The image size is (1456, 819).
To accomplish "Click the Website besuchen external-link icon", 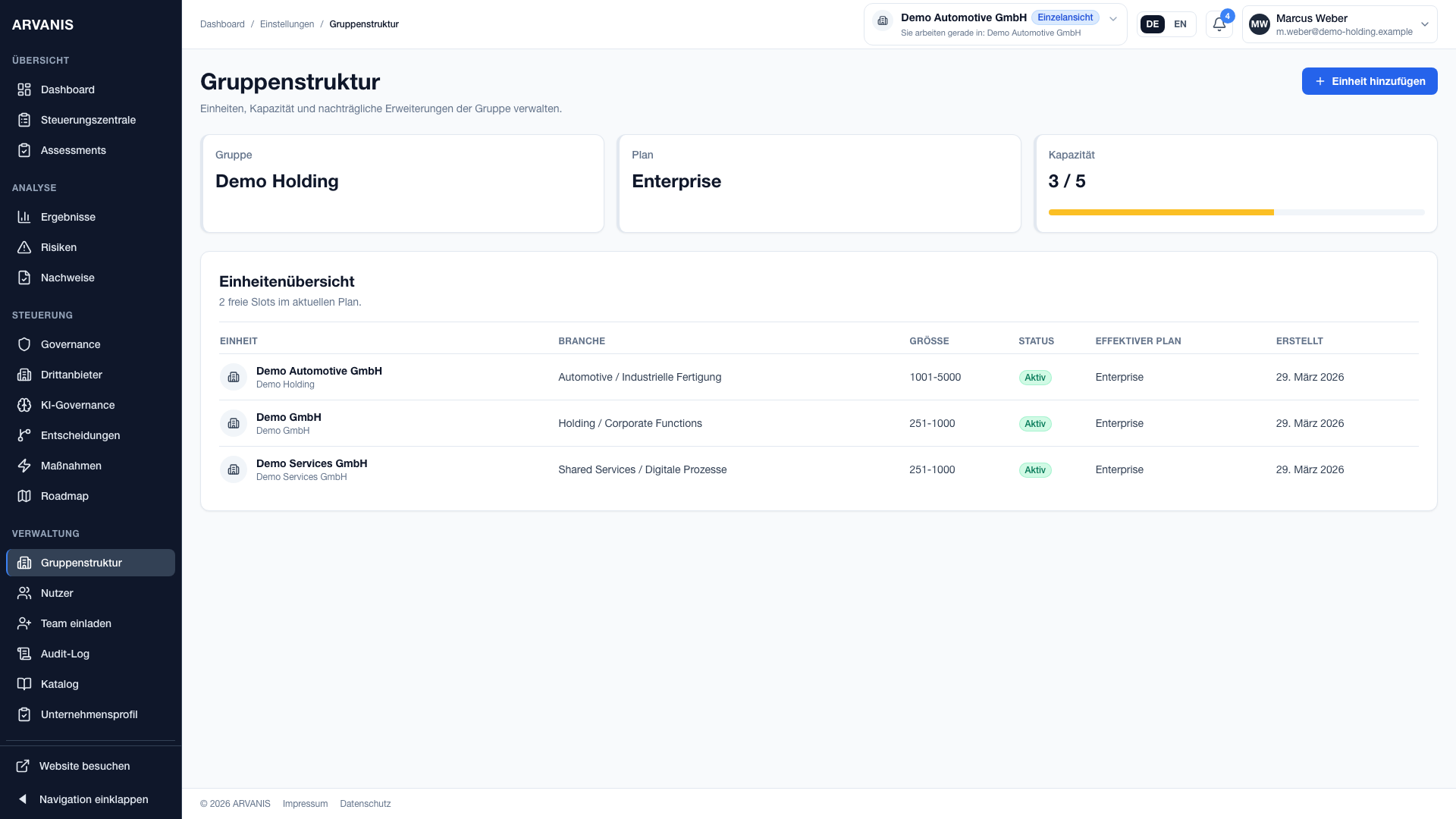I will [x=23, y=766].
